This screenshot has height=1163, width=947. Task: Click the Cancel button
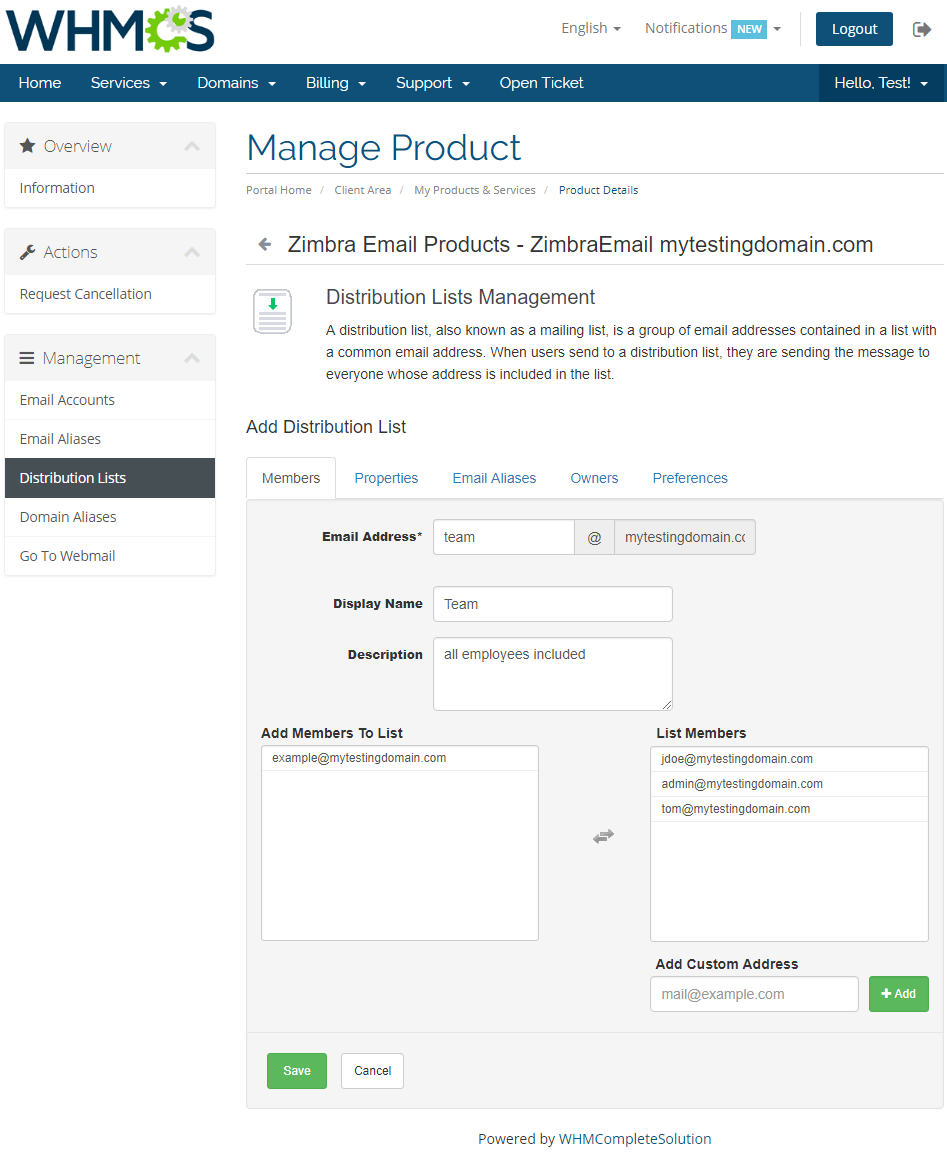pos(372,1071)
